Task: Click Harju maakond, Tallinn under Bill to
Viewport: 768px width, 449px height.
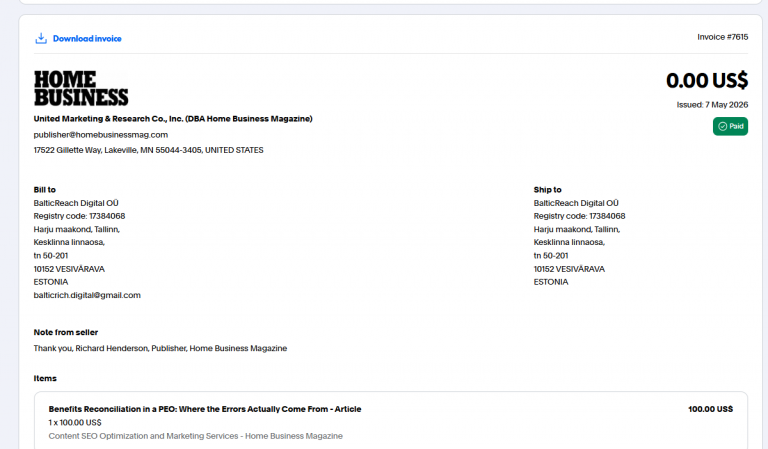Action: (x=77, y=229)
